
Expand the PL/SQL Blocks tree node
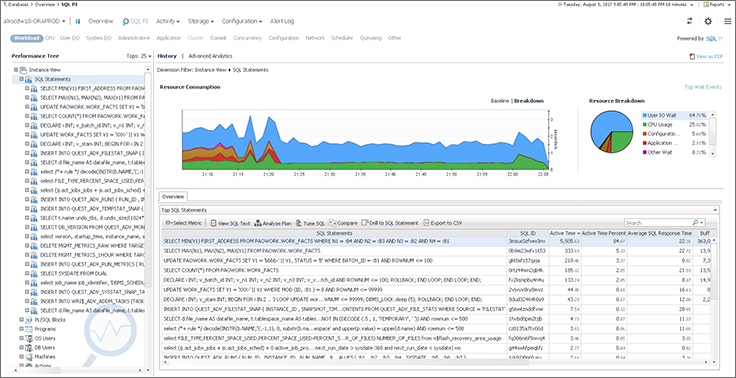[21, 320]
